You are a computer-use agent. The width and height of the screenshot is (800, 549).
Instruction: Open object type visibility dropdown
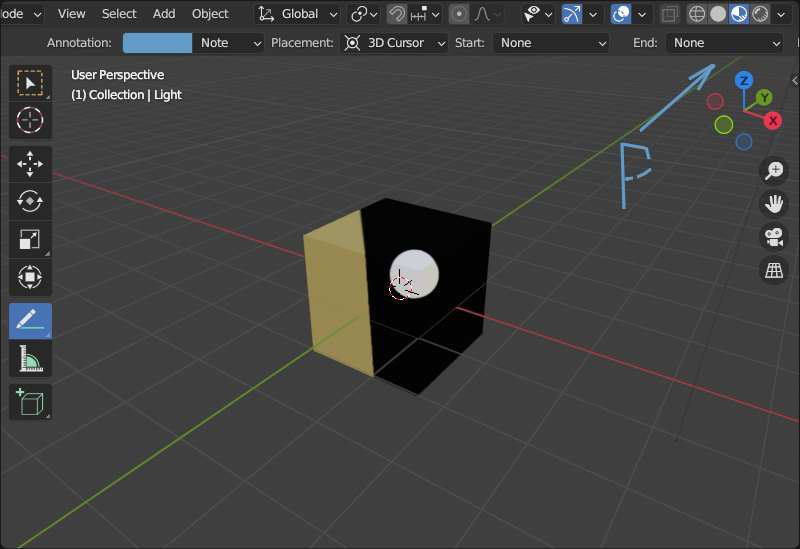(x=538, y=14)
